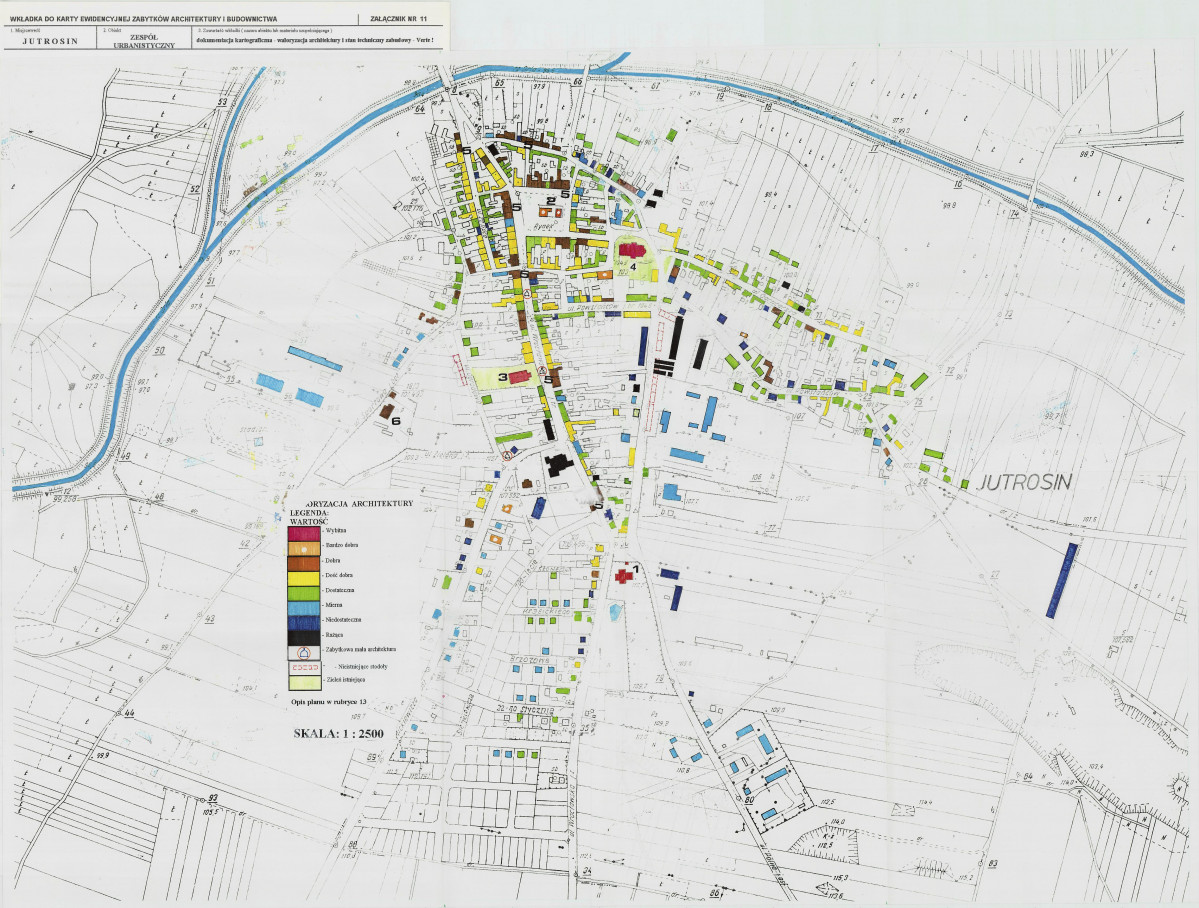The width and height of the screenshot is (1199, 908).
Task: Pick the Dość dobra yellow legend swatch
Action: coord(304,577)
